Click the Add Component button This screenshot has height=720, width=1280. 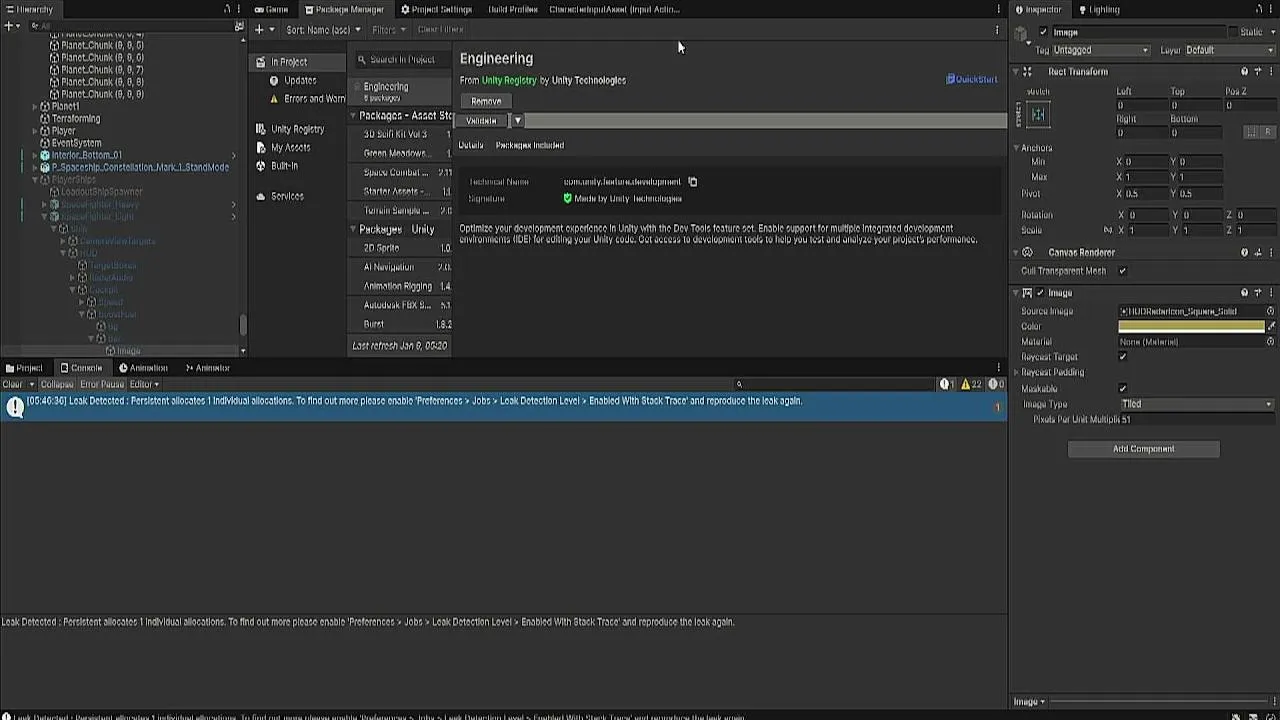pos(1143,449)
